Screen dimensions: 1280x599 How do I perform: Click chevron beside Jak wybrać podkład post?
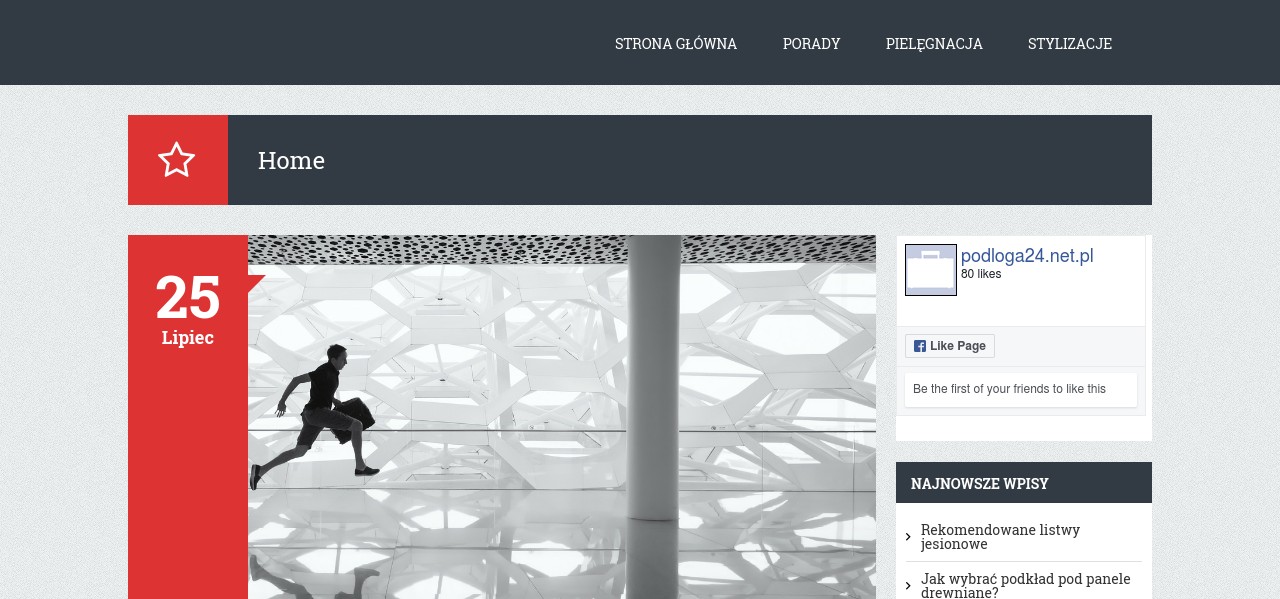pyautogui.click(x=908, y=586)
